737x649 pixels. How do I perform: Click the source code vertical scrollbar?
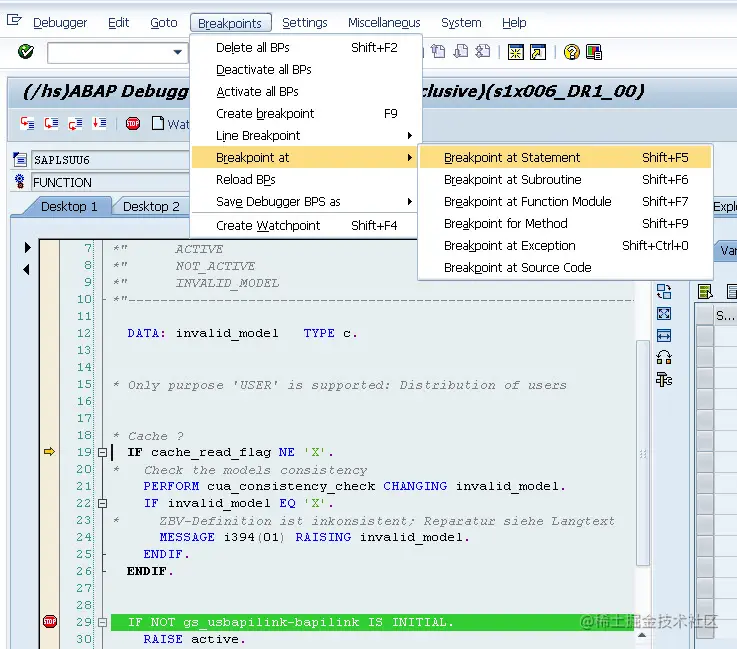click(643, 451)
